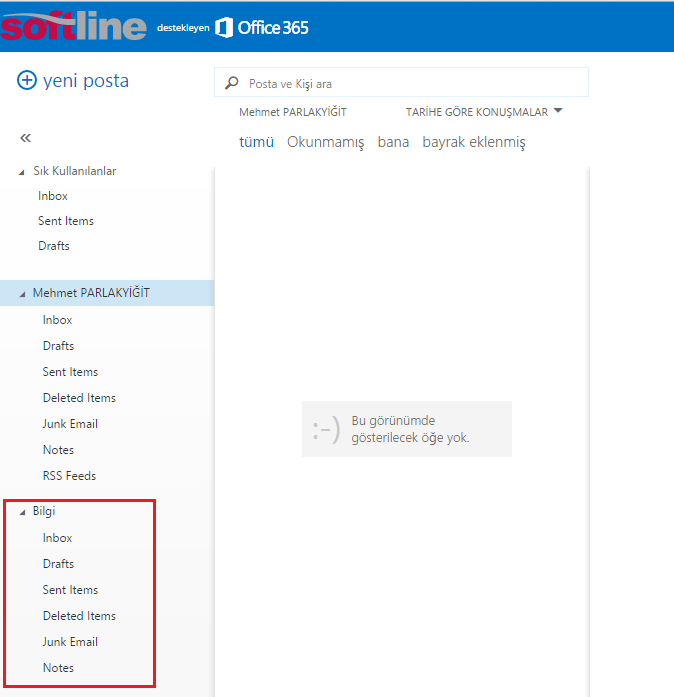Click the search magnifier icon

[232, 84]
